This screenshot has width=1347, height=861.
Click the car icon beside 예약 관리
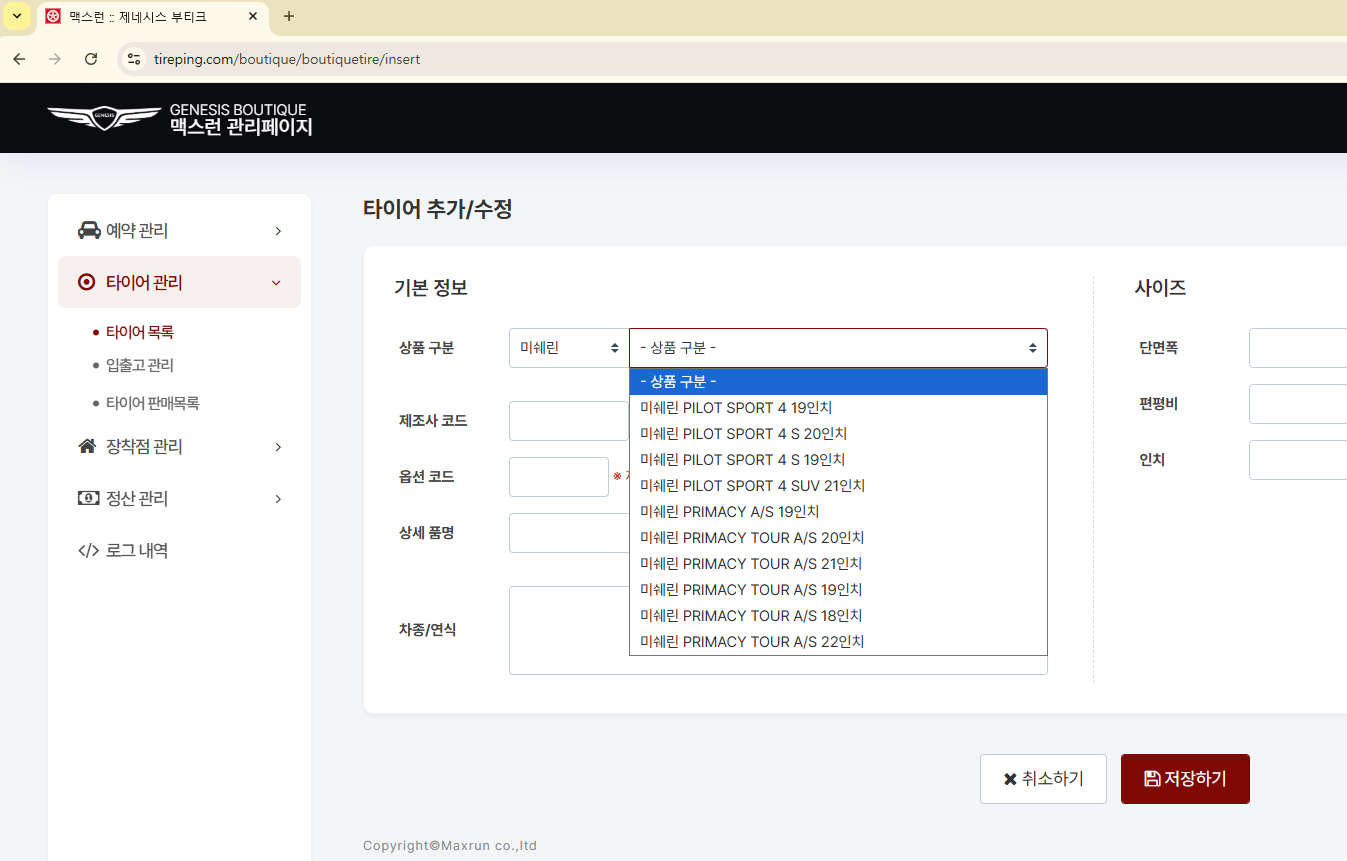coord(89,231)
